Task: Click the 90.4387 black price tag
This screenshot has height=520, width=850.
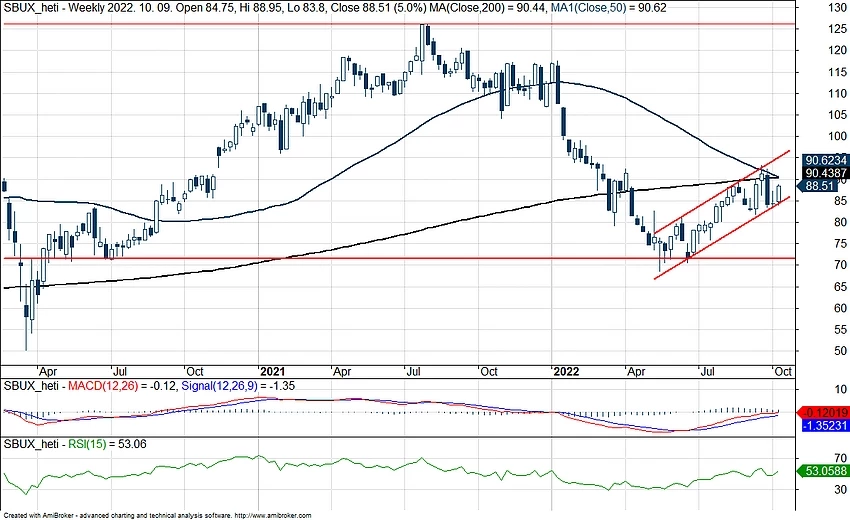Action: (x=826, y=173)
